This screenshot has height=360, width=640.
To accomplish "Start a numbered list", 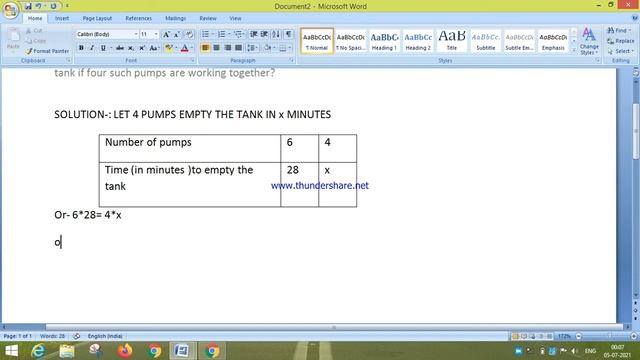I will (x=221, y=34).
